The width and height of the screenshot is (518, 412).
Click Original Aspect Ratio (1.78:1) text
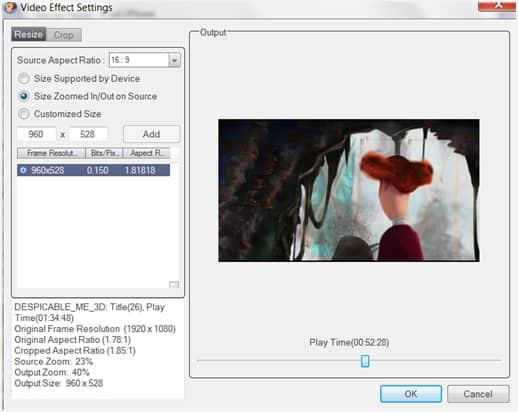coord(72,340)
